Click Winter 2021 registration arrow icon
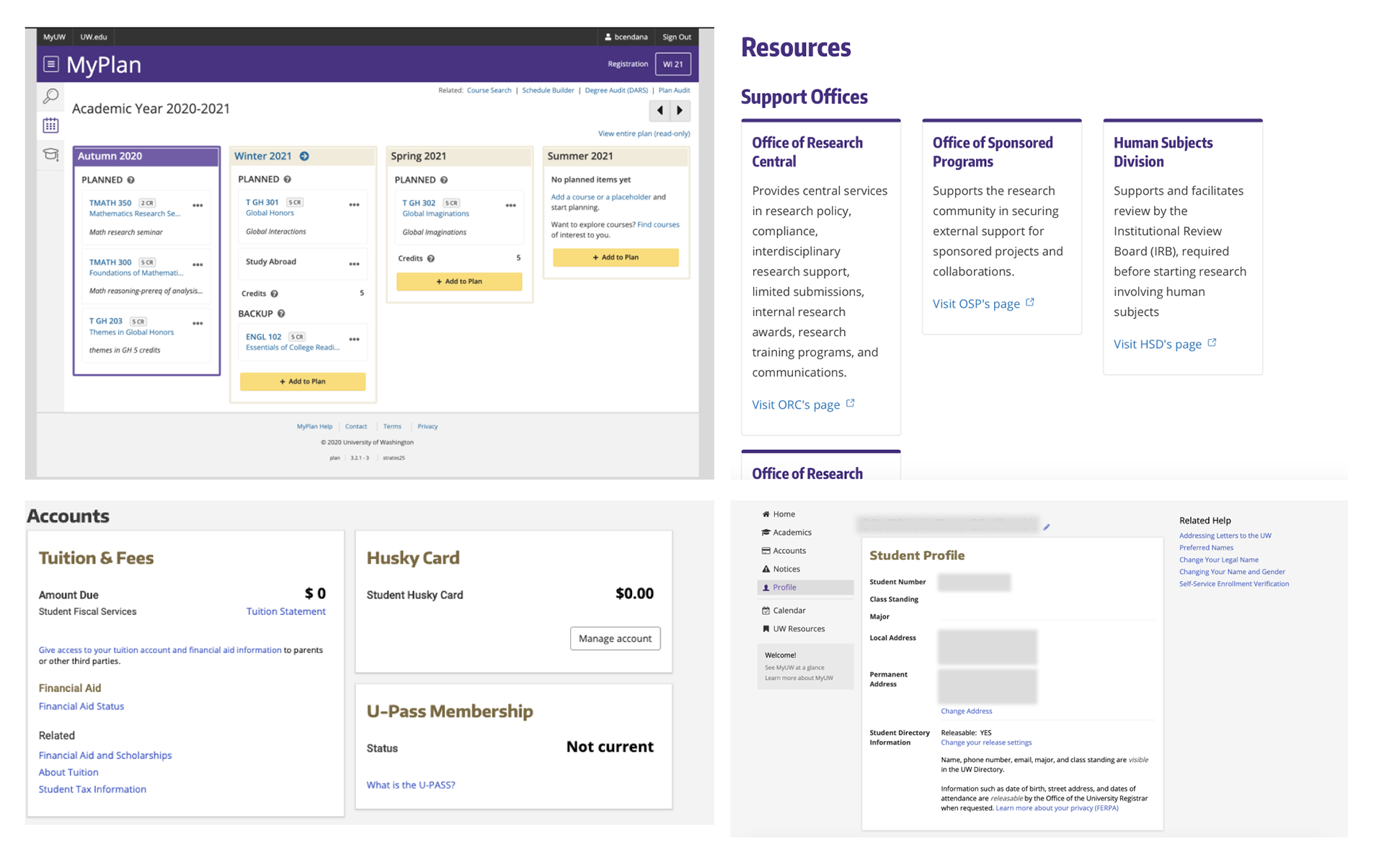This screenshot has width=1384, height=868. click(x=304, y=156)
